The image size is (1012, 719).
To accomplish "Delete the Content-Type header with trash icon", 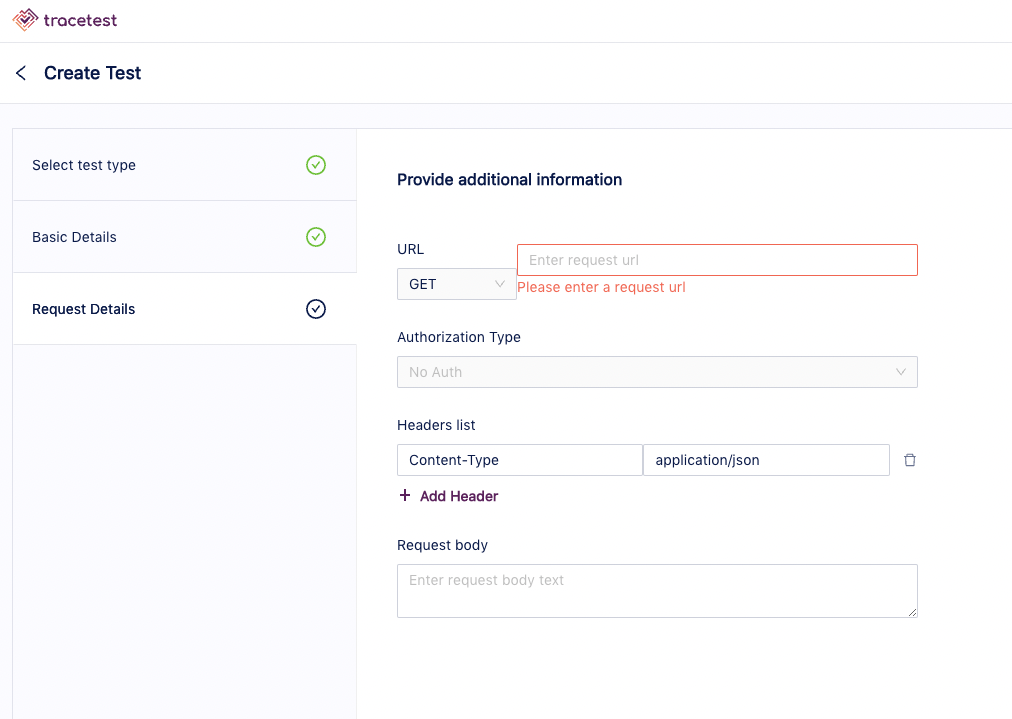I will [910, 460].
